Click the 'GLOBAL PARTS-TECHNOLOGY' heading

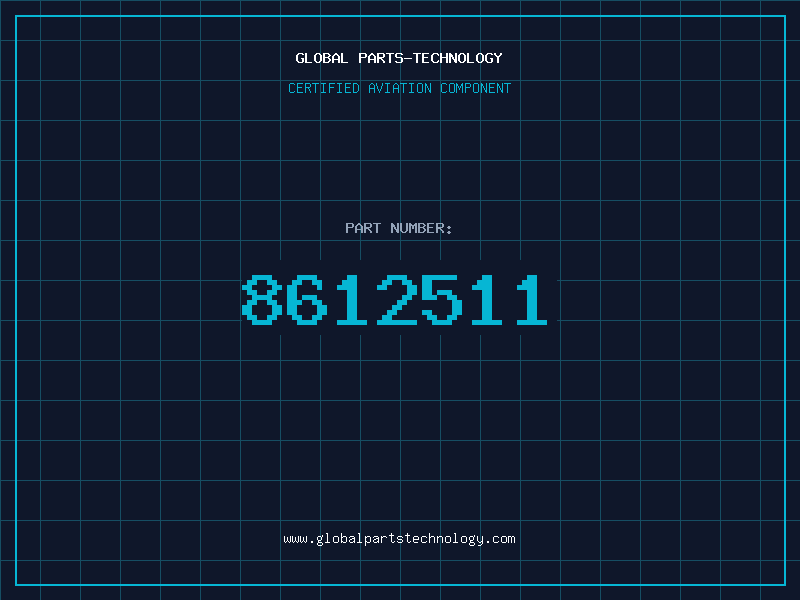pyautogui.click(x=399, y=58)
